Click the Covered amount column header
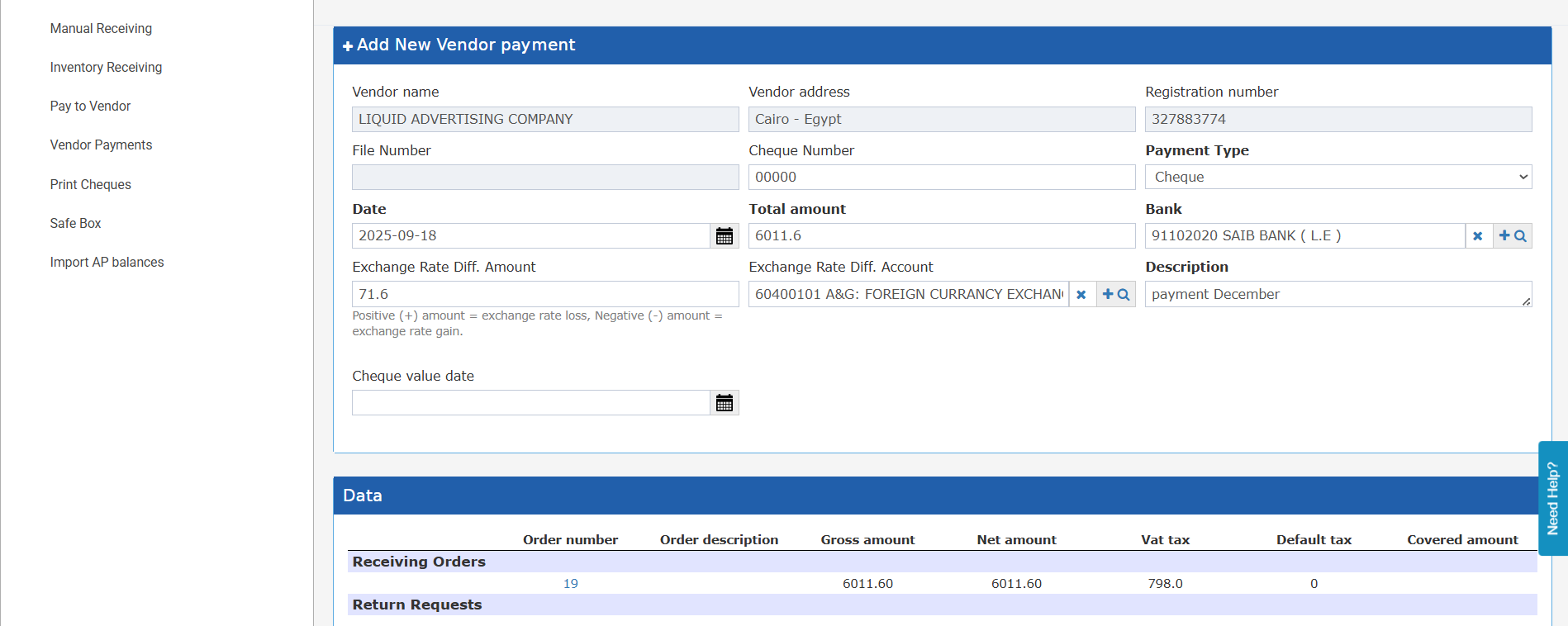1568x626 pixels. click(1462, 539)
